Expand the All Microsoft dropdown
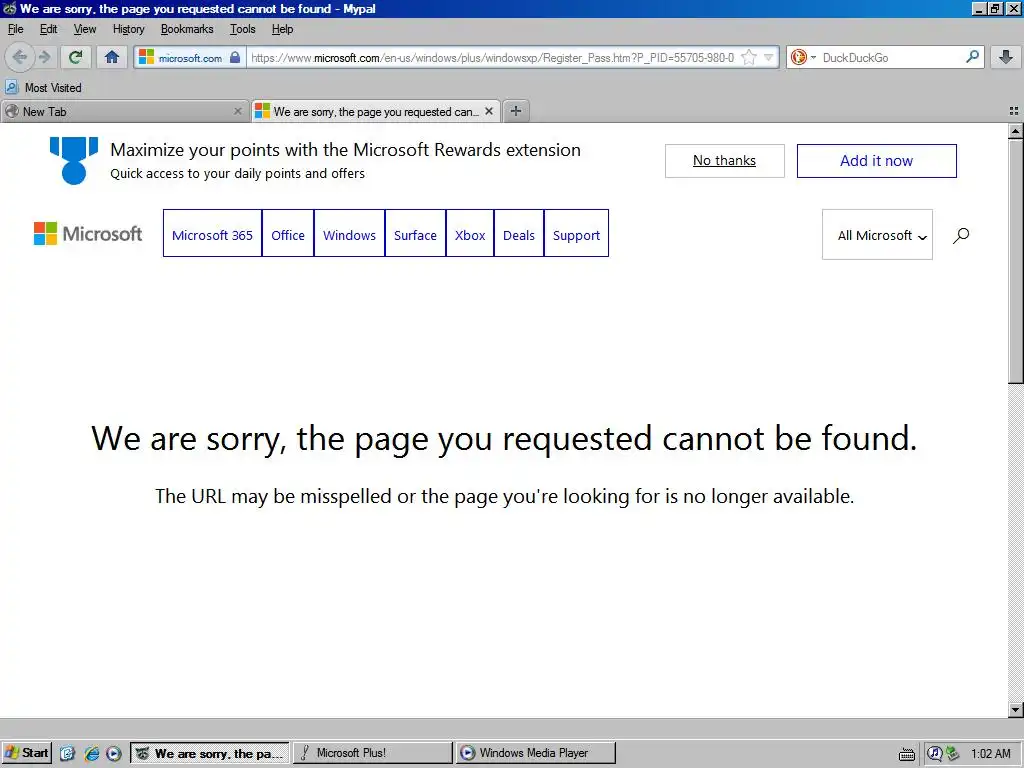 (x=877, y=235)
